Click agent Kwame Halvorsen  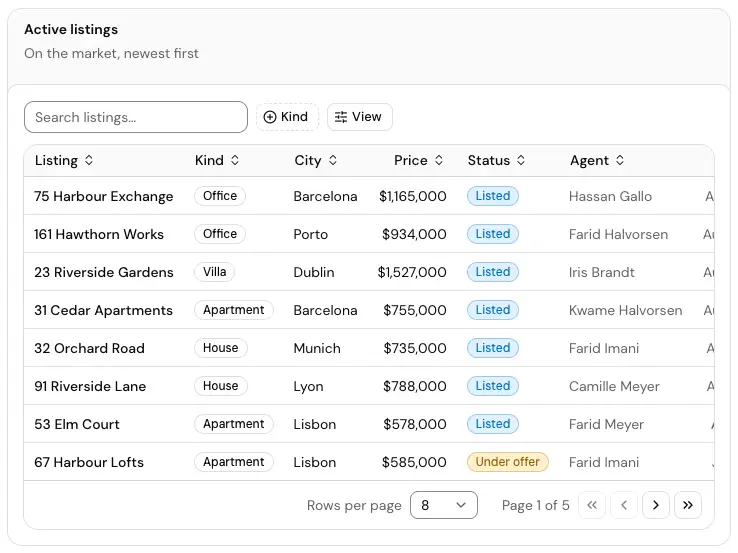coord(626,310)
